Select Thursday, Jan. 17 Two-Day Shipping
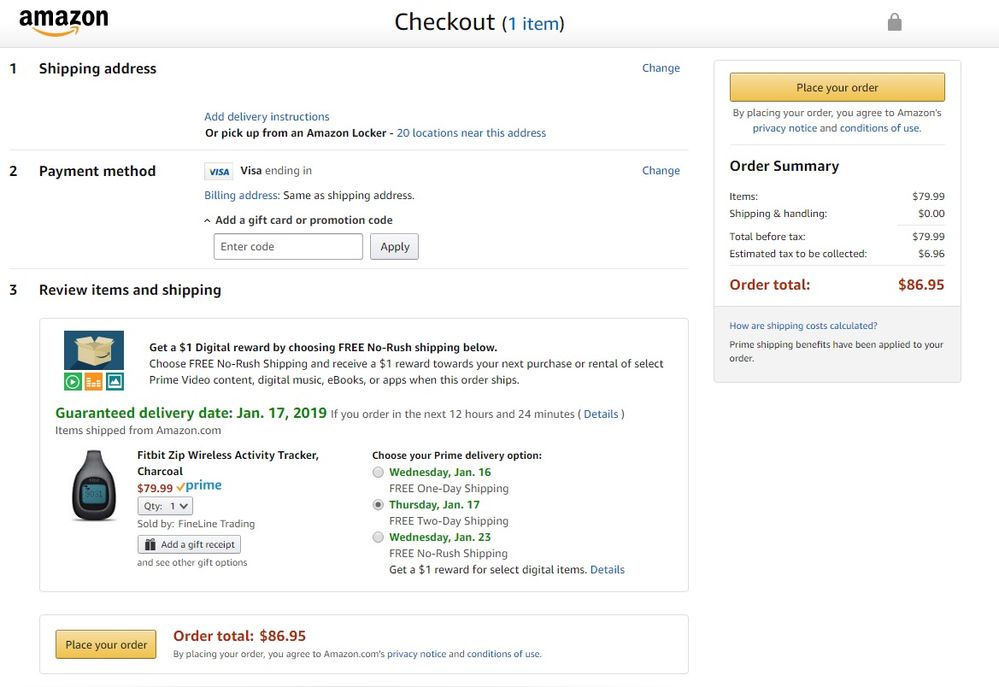The width and height of the screenshot is (999, 687). coord(378,505)
